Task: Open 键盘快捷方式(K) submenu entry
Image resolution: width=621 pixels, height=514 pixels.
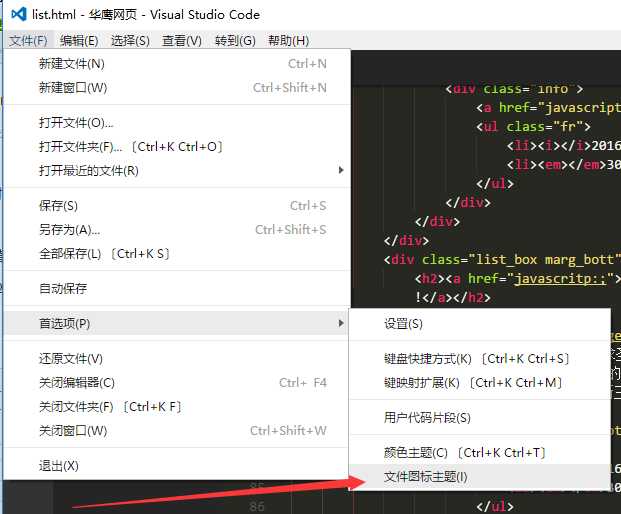Action: point(480,359)
